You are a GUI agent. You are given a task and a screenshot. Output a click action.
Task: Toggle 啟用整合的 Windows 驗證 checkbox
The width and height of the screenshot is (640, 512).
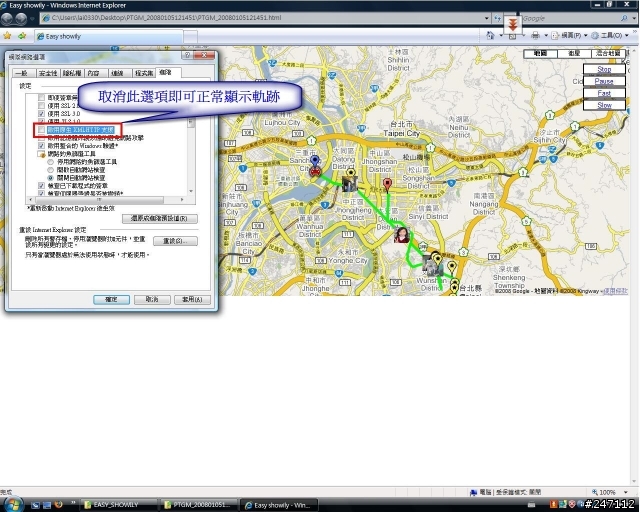click(41, 146)
